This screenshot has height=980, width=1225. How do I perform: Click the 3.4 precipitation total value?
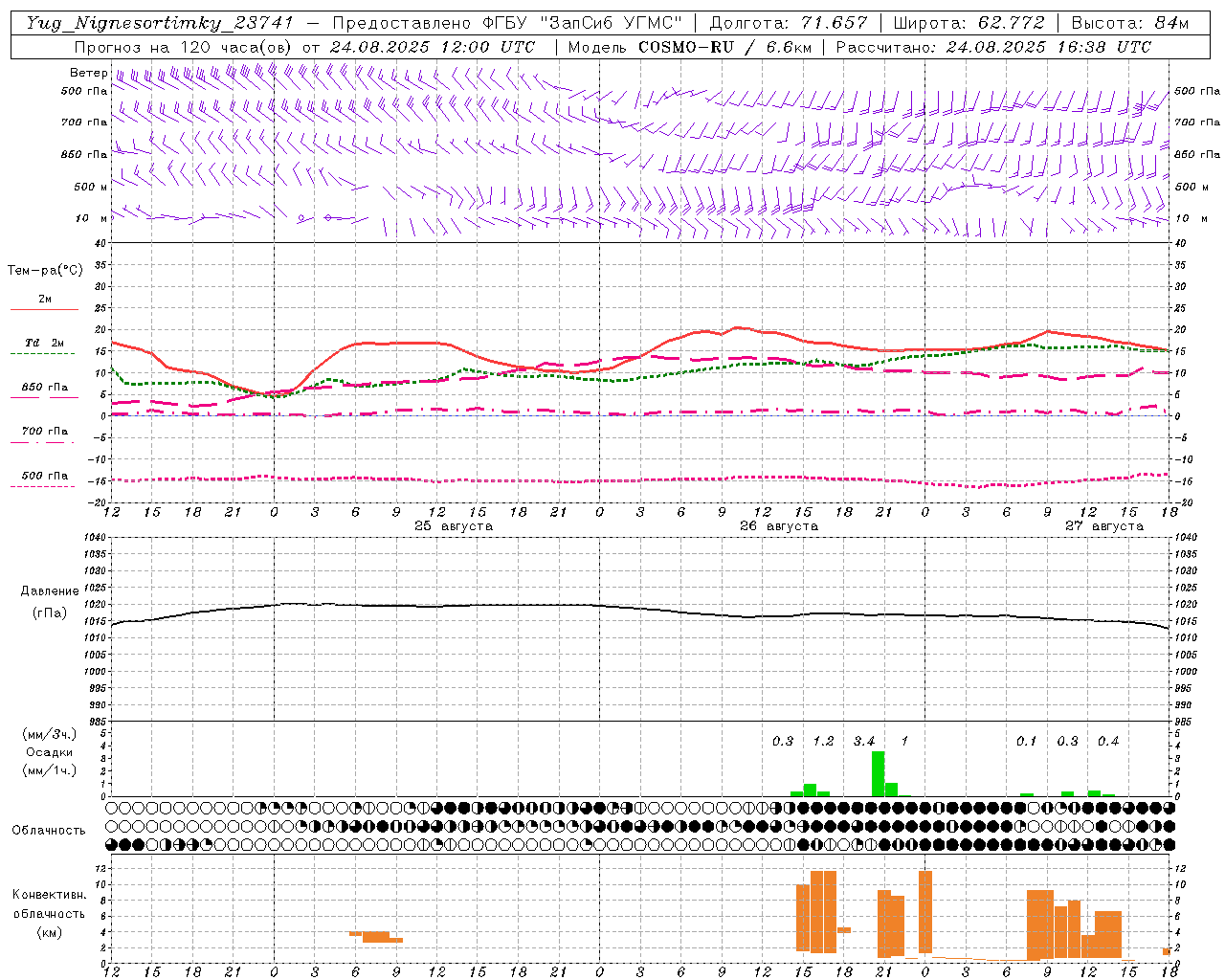tap(864, 741)
